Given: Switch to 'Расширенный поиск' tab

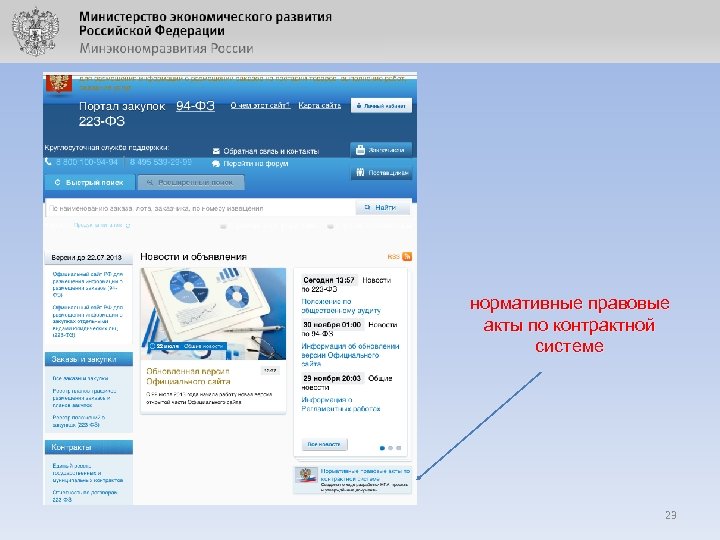Looking at the screenshot, I should pos(191,182).
